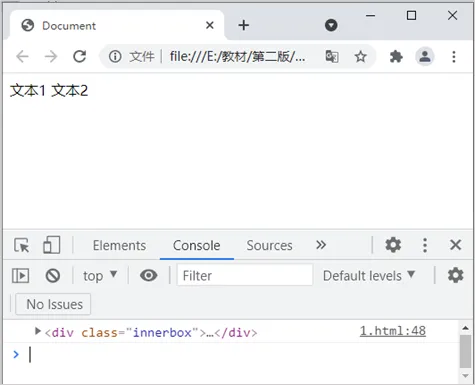Open a new tab with the plus button
Viewport: 475px width, 385px height.
coord(244,25)
